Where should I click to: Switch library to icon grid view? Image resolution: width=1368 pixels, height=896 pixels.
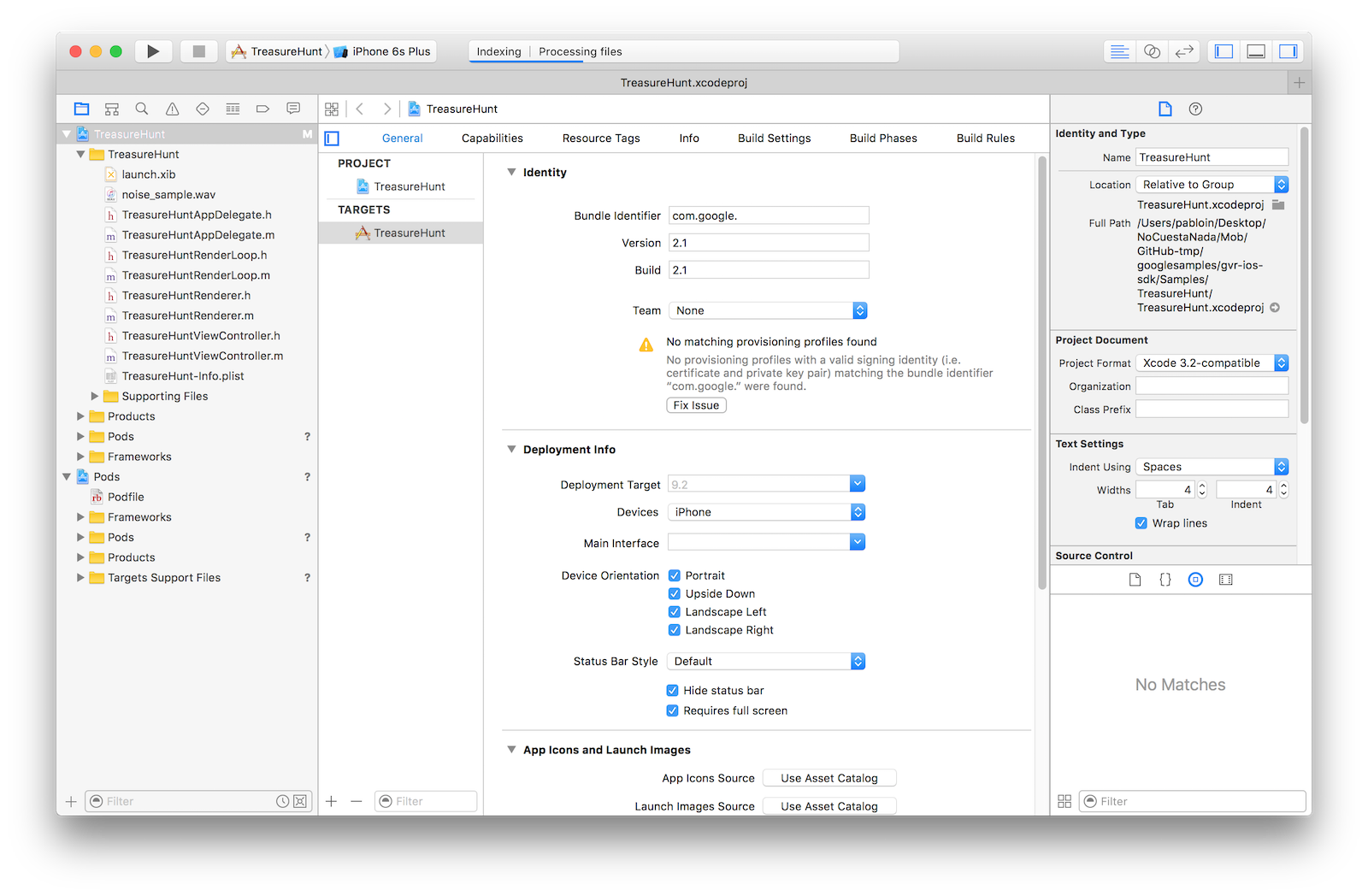pyautogui.click(x=1064, y=801)
